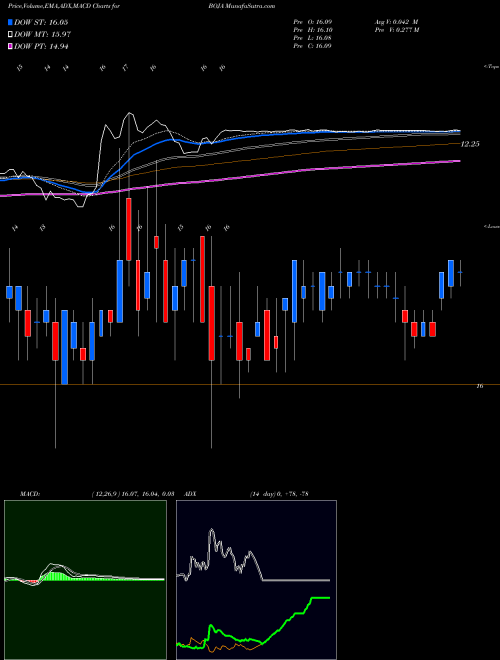Click the '<Tops' marker label
Viewport: 500px width, 660px height.
pos(491,67)
